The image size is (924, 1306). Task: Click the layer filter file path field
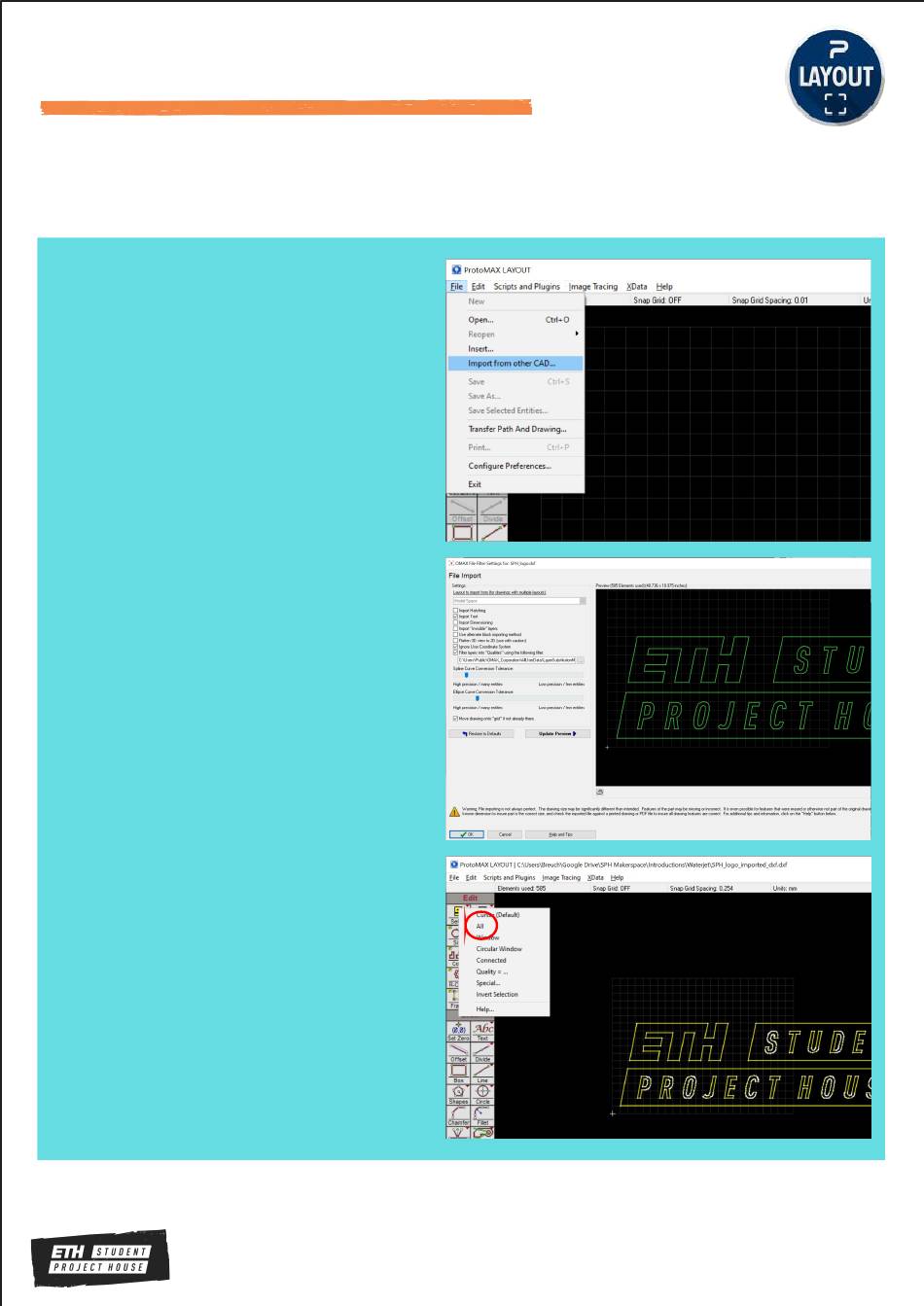pos(515,660)
